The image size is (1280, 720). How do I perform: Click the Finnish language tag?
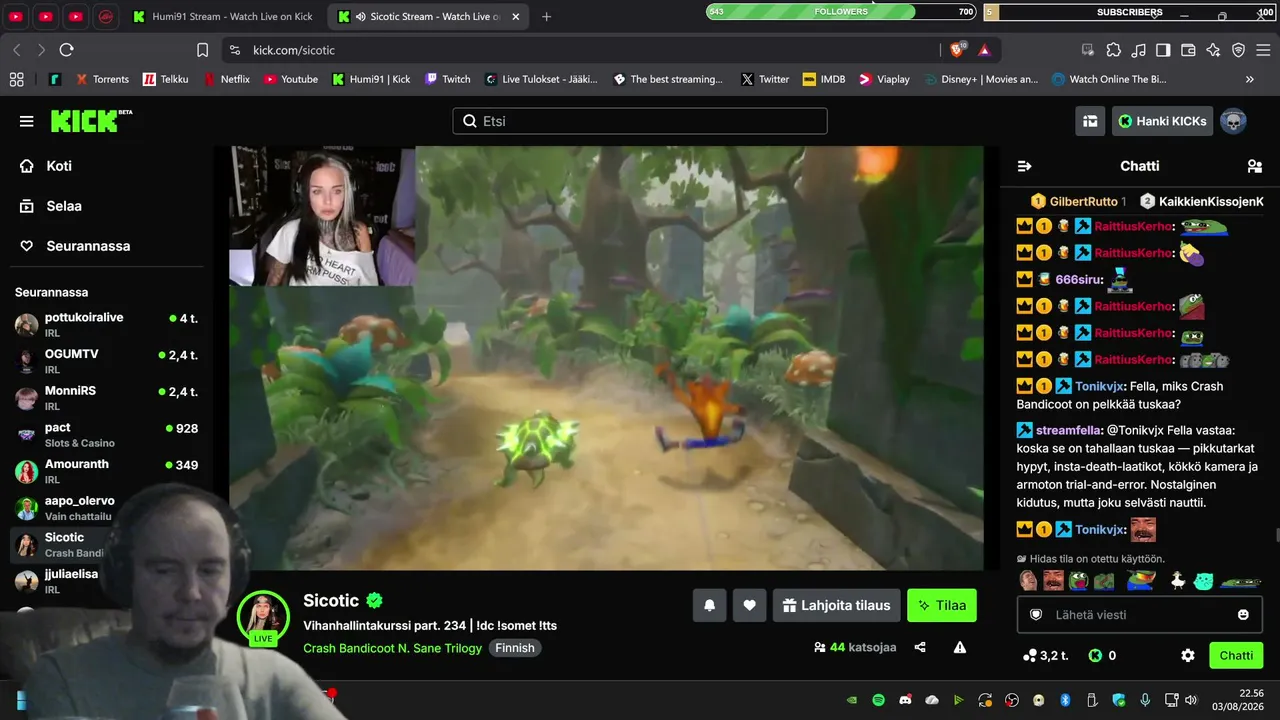click(515, 648)
